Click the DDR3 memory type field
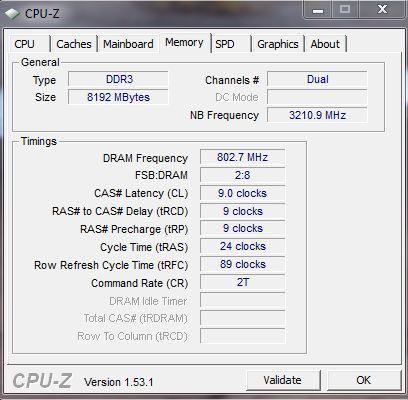The height and width of the screenshot is (400, 408). tap(119, 79)
